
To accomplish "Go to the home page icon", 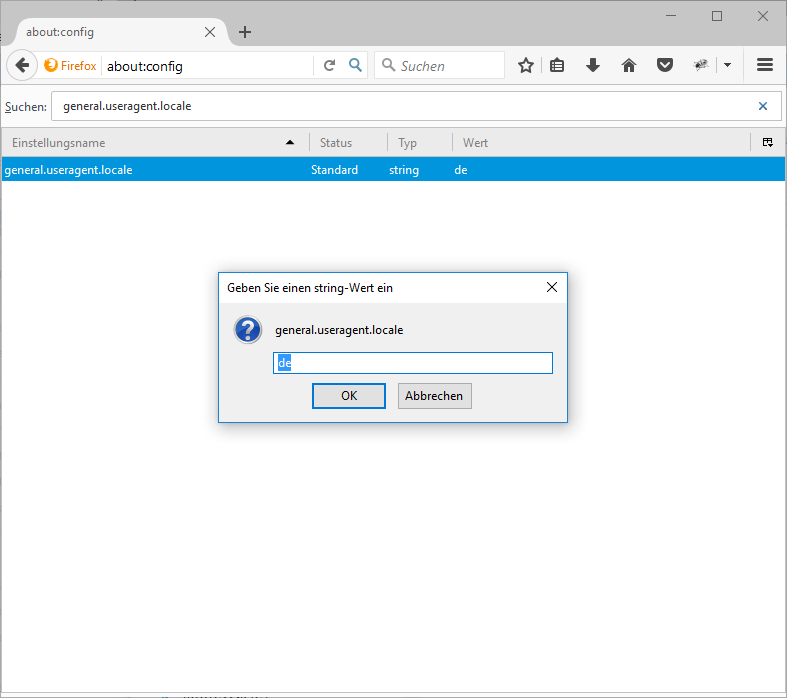I will [629, 66].
